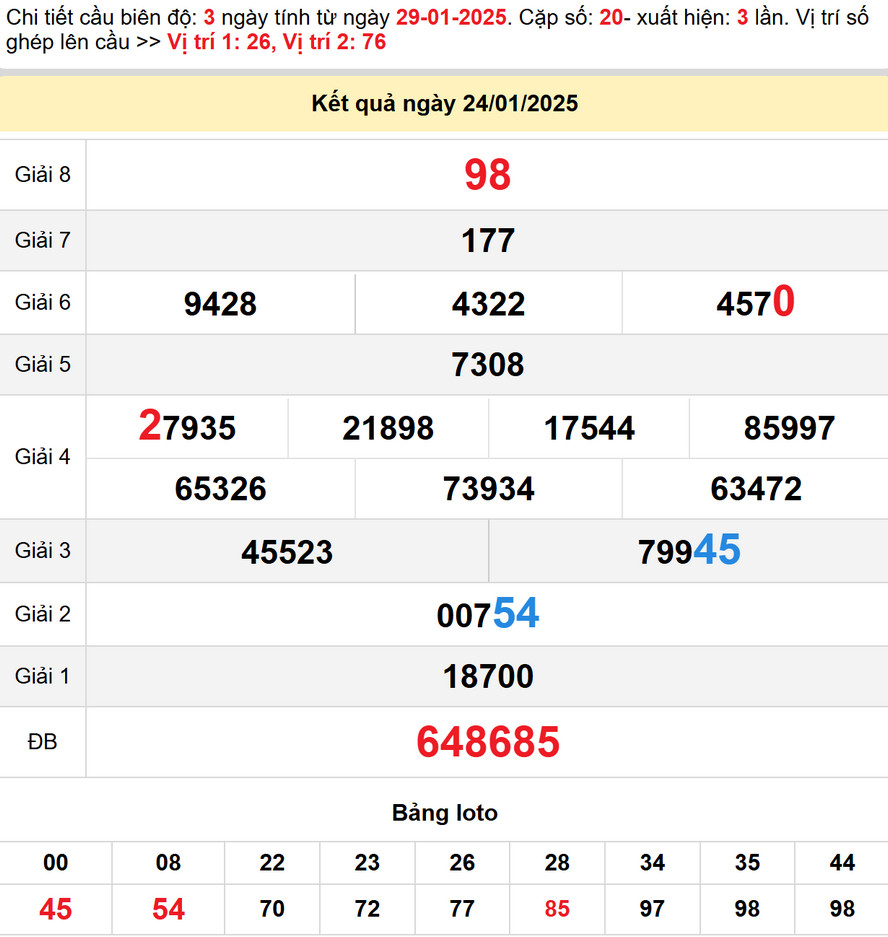The width and height of the screenshot is (888, 937).
Task: Click Giải 3 number 79945
Action: (x=689, y=551)
